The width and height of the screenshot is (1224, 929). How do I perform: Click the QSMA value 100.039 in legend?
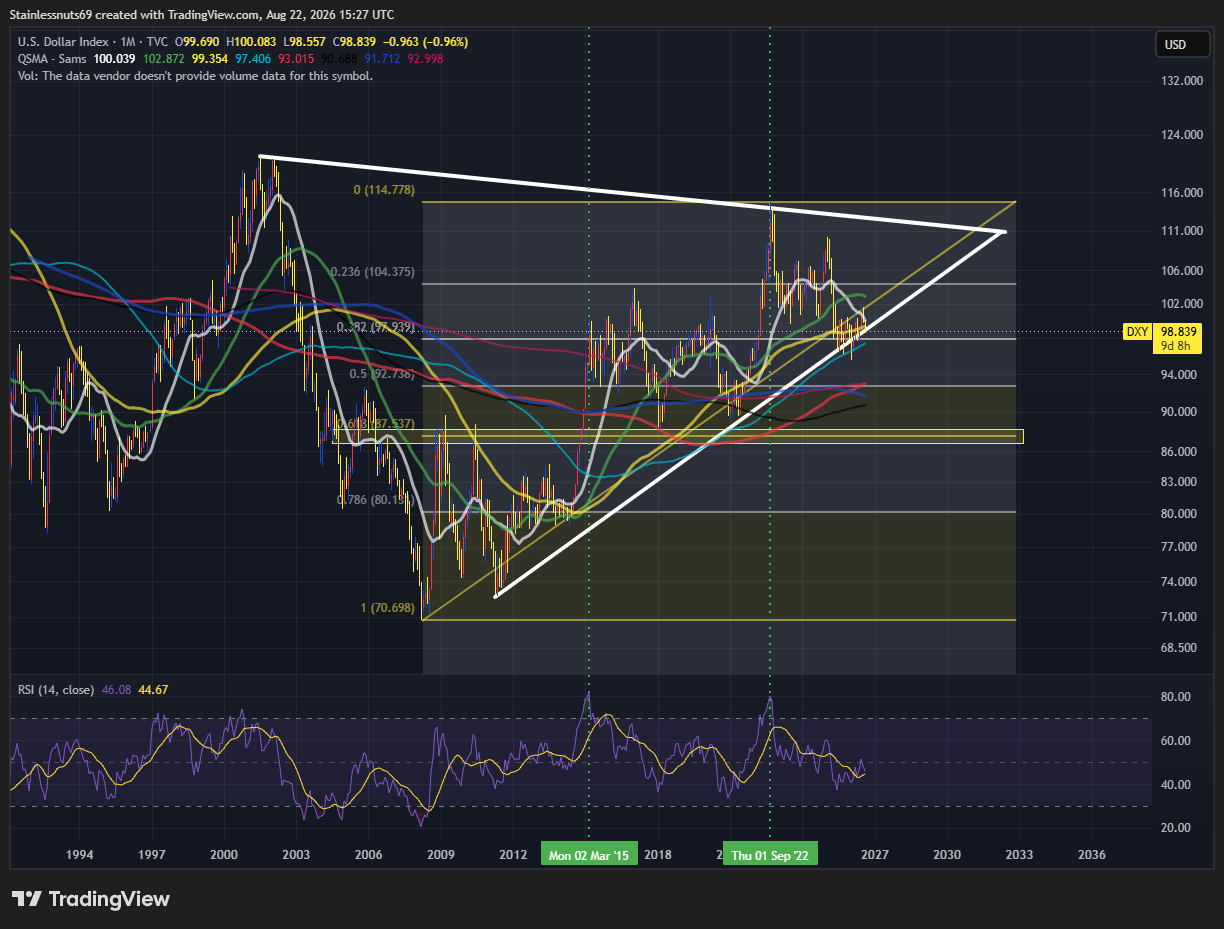click(x=112, y=59)
